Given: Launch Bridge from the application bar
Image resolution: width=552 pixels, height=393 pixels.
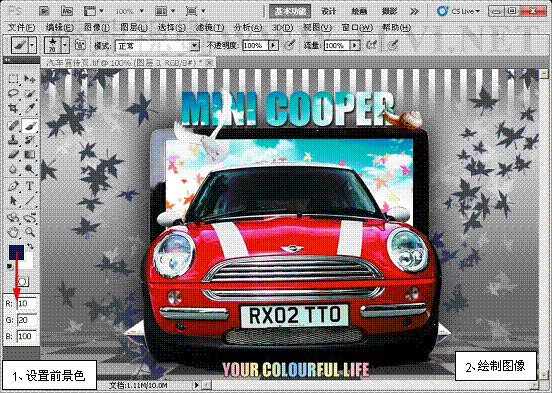Looking at the screenshot, I should (x=44, y=11).
